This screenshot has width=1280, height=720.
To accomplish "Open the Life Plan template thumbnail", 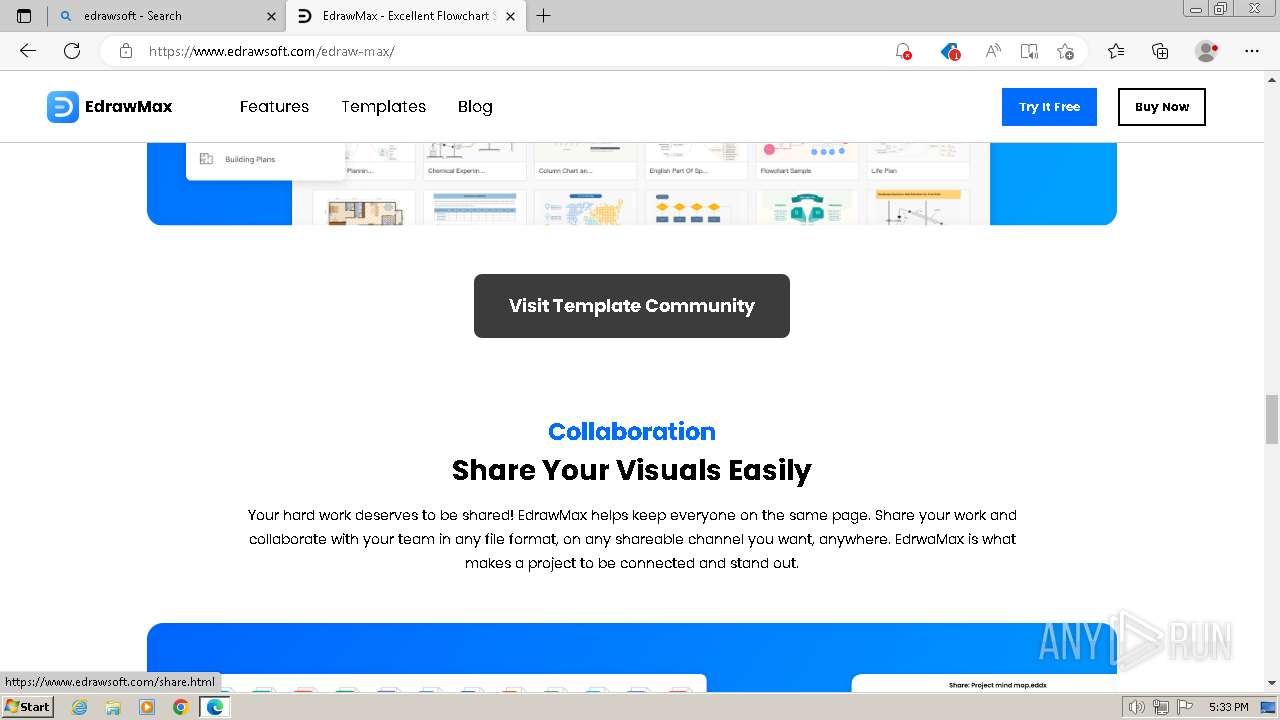I will [918, 160].
